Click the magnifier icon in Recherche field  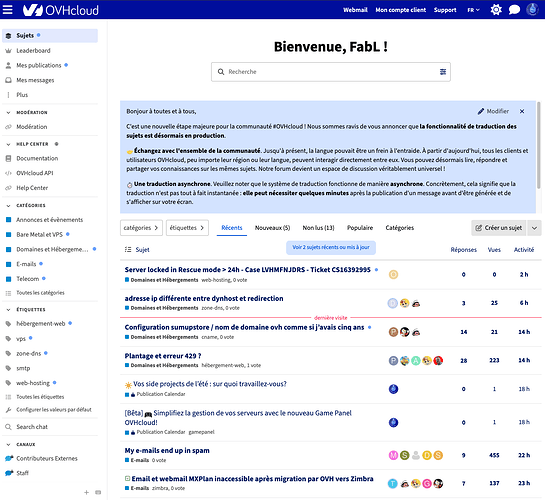click(x=221, y=72)
